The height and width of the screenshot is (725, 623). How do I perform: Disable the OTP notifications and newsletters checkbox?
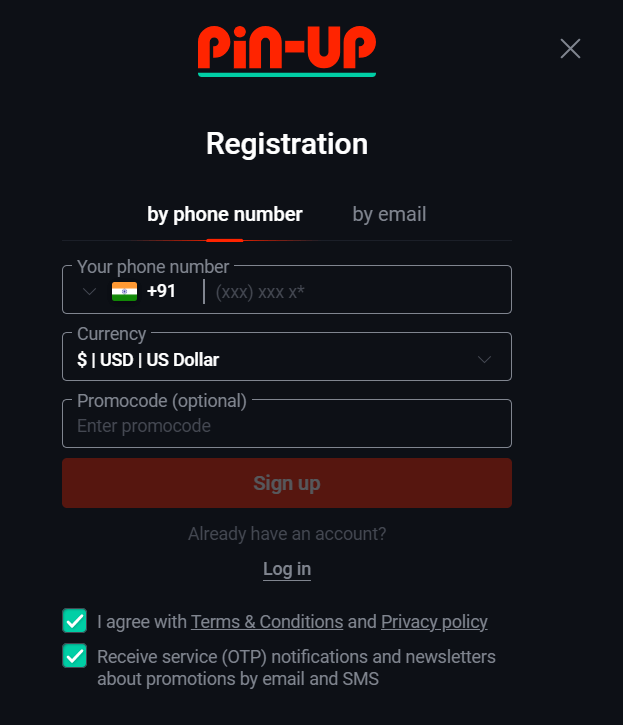coord(75,656)
